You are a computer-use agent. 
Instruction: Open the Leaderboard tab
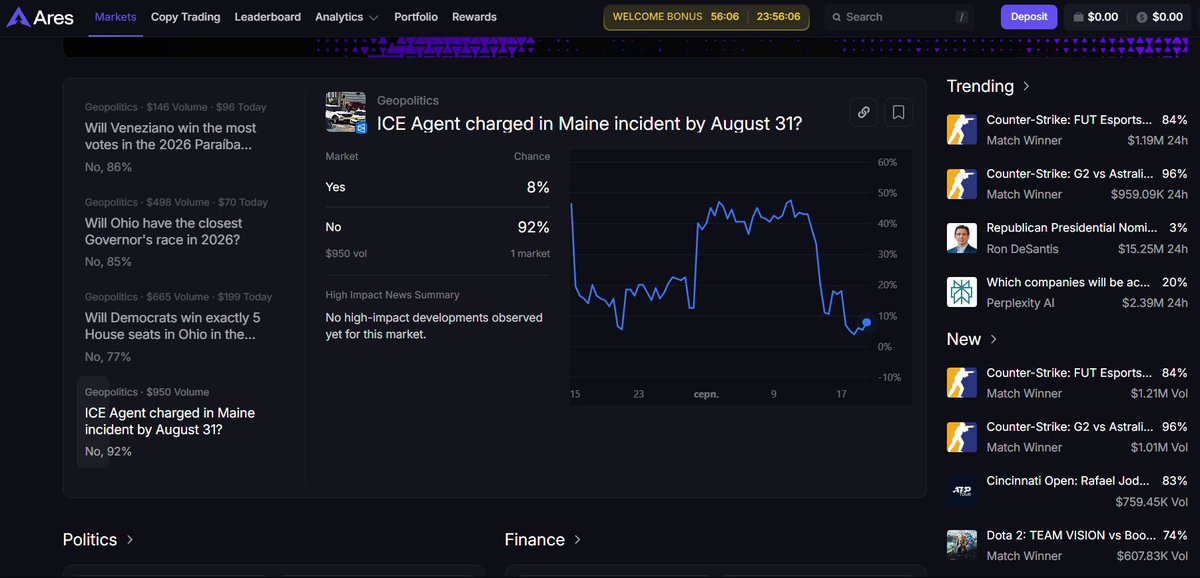[x=267, y=17]
